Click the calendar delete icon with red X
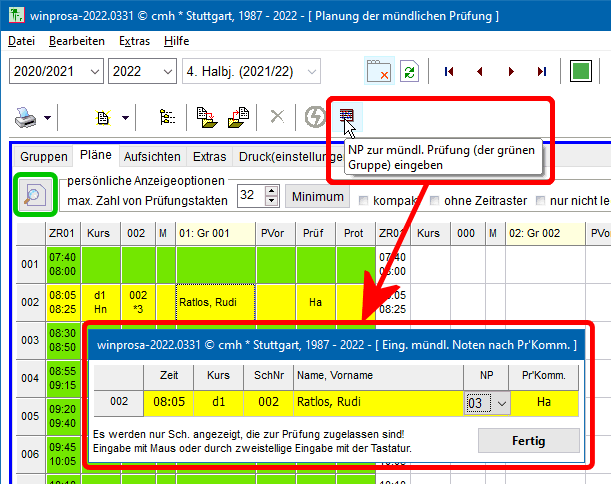The image size is (611, 484). [x=379, y=72]
